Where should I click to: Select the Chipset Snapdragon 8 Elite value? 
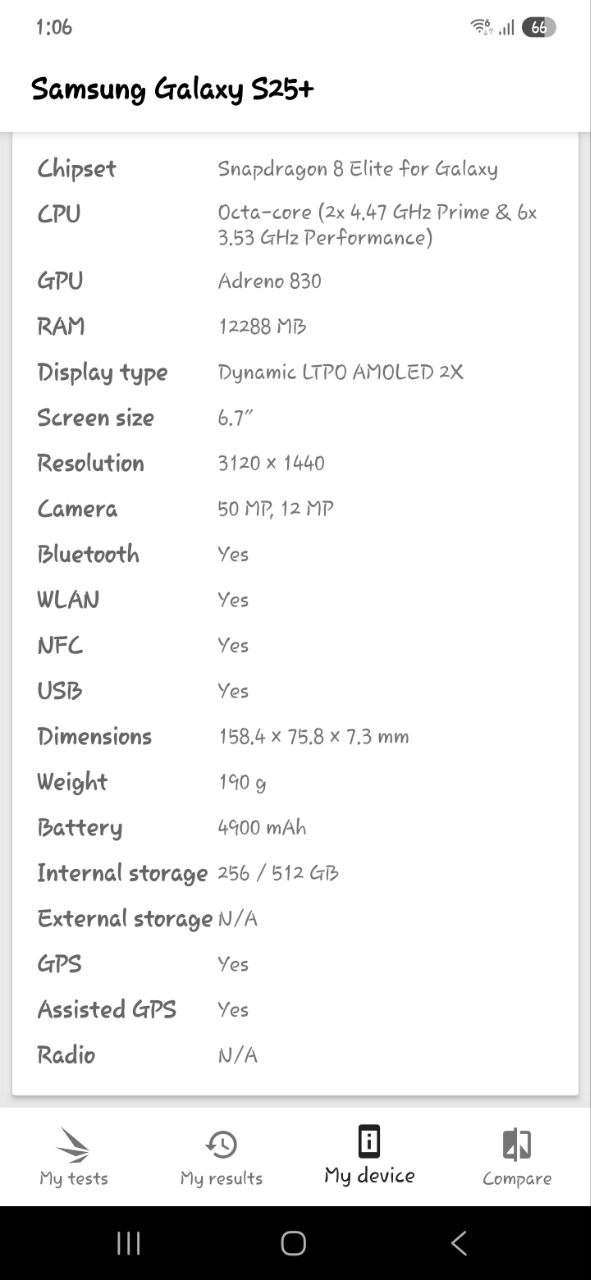point(358,168)
